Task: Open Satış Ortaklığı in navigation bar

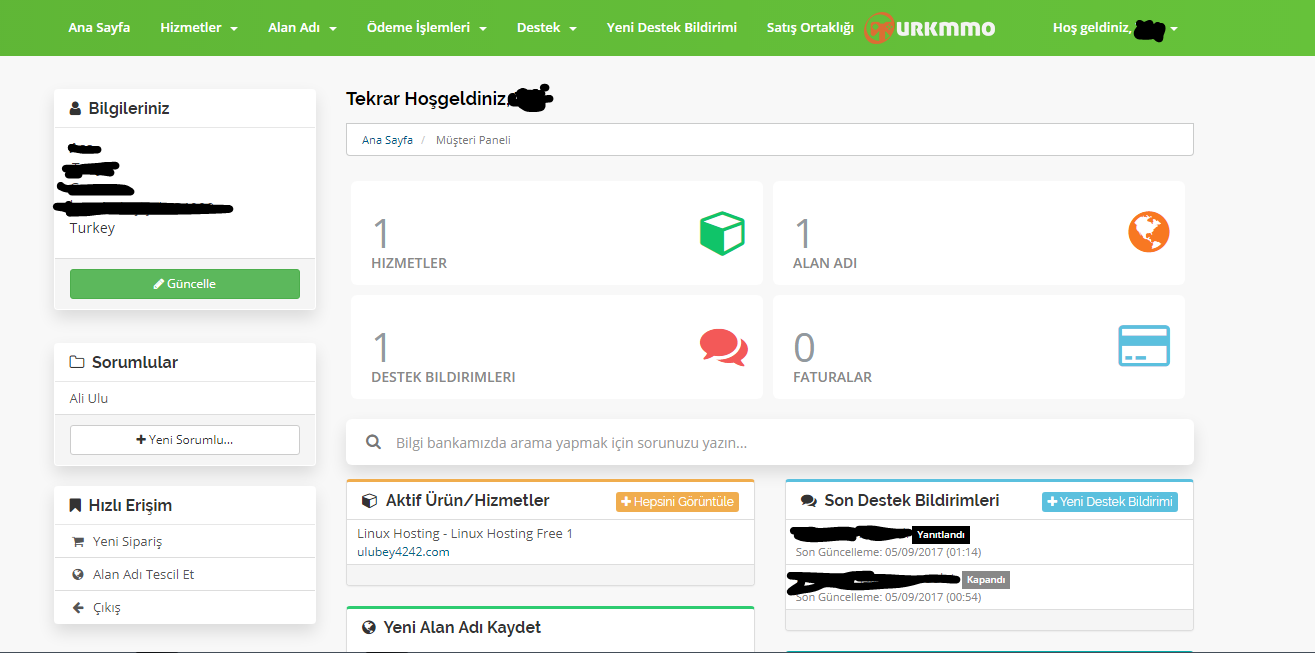Action: 810,28
